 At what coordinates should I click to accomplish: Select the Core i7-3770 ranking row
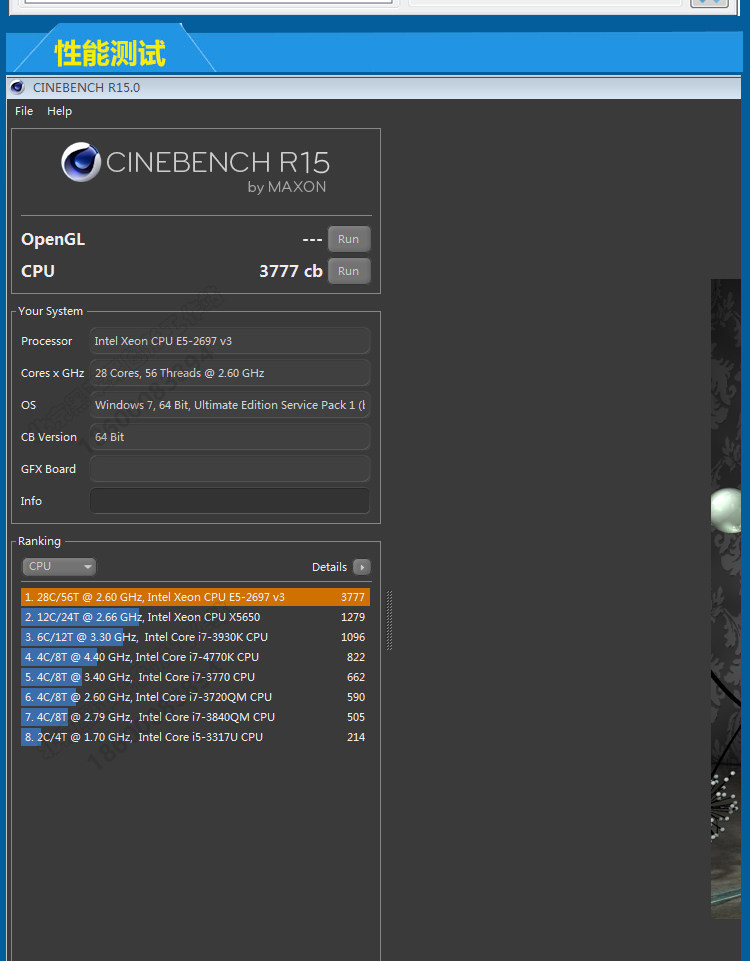pyautogui.click(x=195, y=677)
